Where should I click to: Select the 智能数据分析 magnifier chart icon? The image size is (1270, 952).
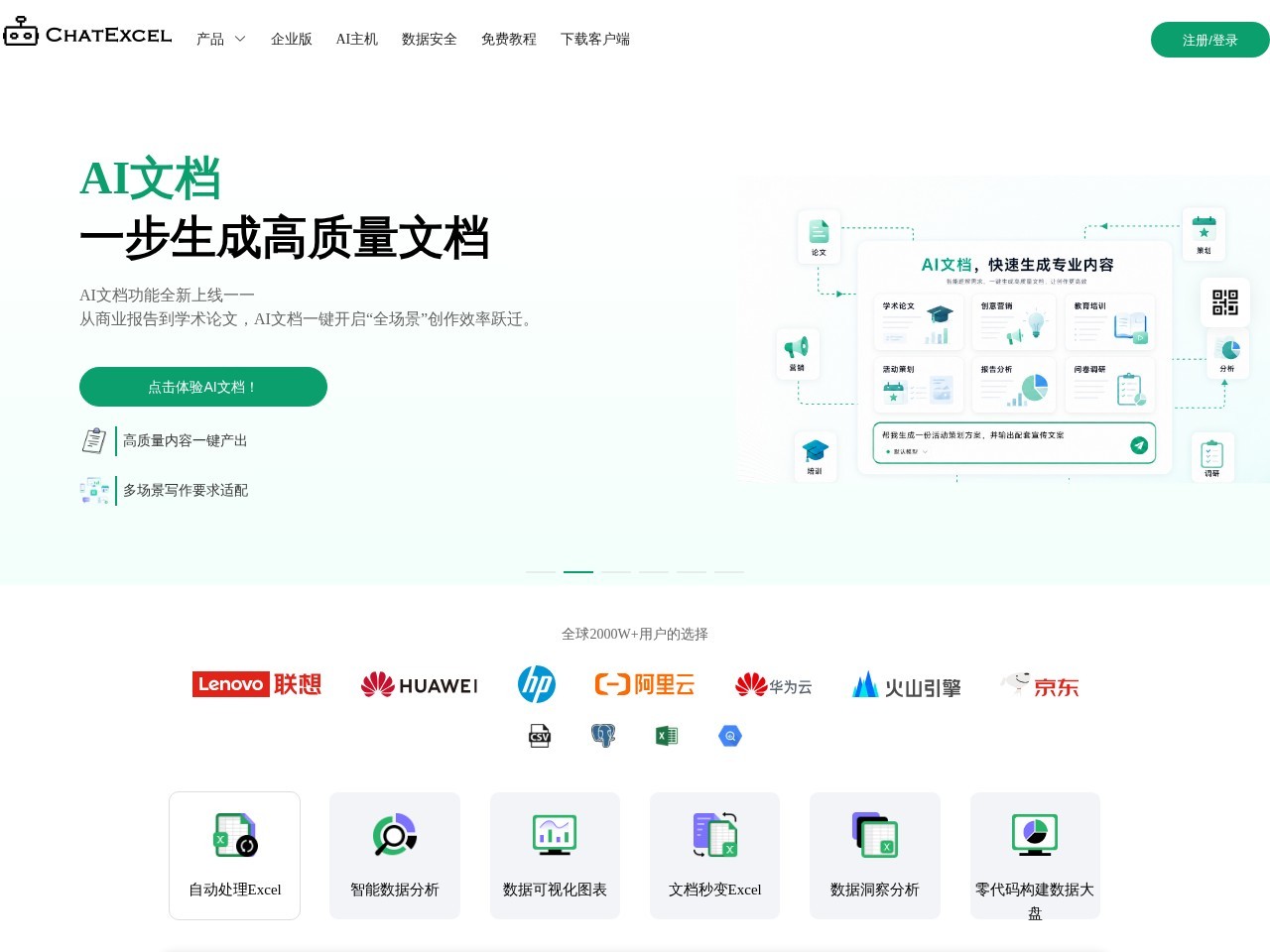coord(395,835)
